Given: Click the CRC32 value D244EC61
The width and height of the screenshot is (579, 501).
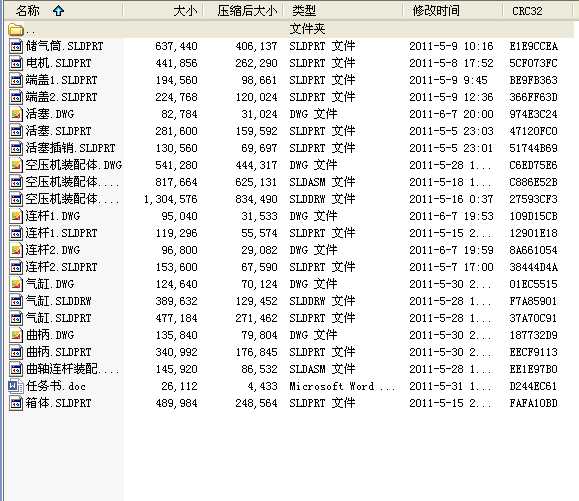Looking at the screenshot, I should click(x=534, y=386).
